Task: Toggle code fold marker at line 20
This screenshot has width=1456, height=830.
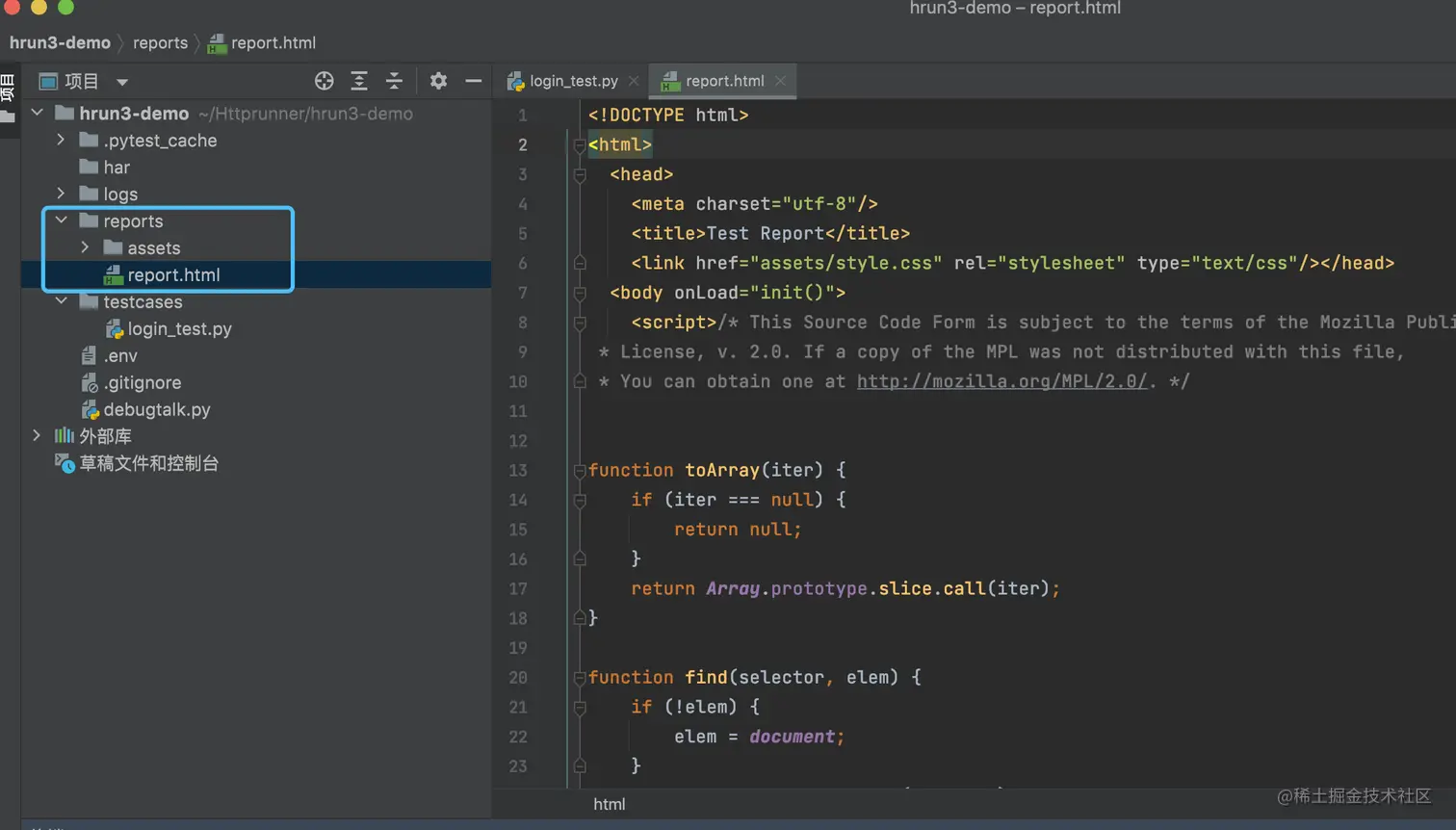Action: click(580, 678)
